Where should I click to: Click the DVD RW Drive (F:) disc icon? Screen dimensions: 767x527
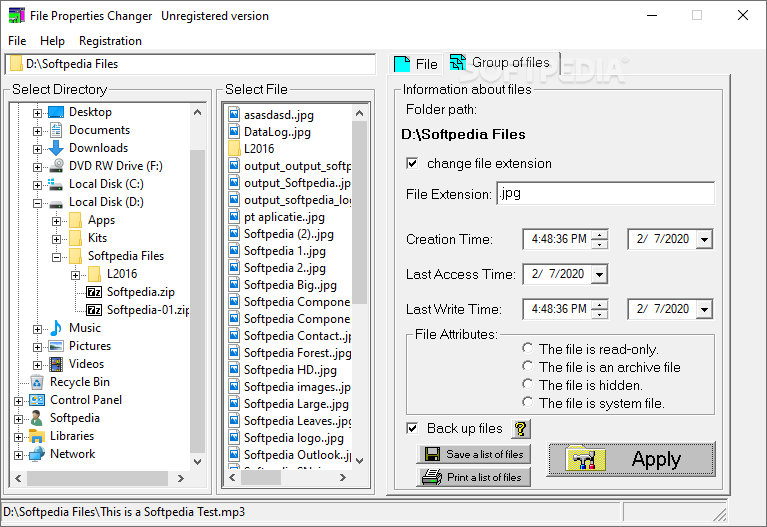56,166
